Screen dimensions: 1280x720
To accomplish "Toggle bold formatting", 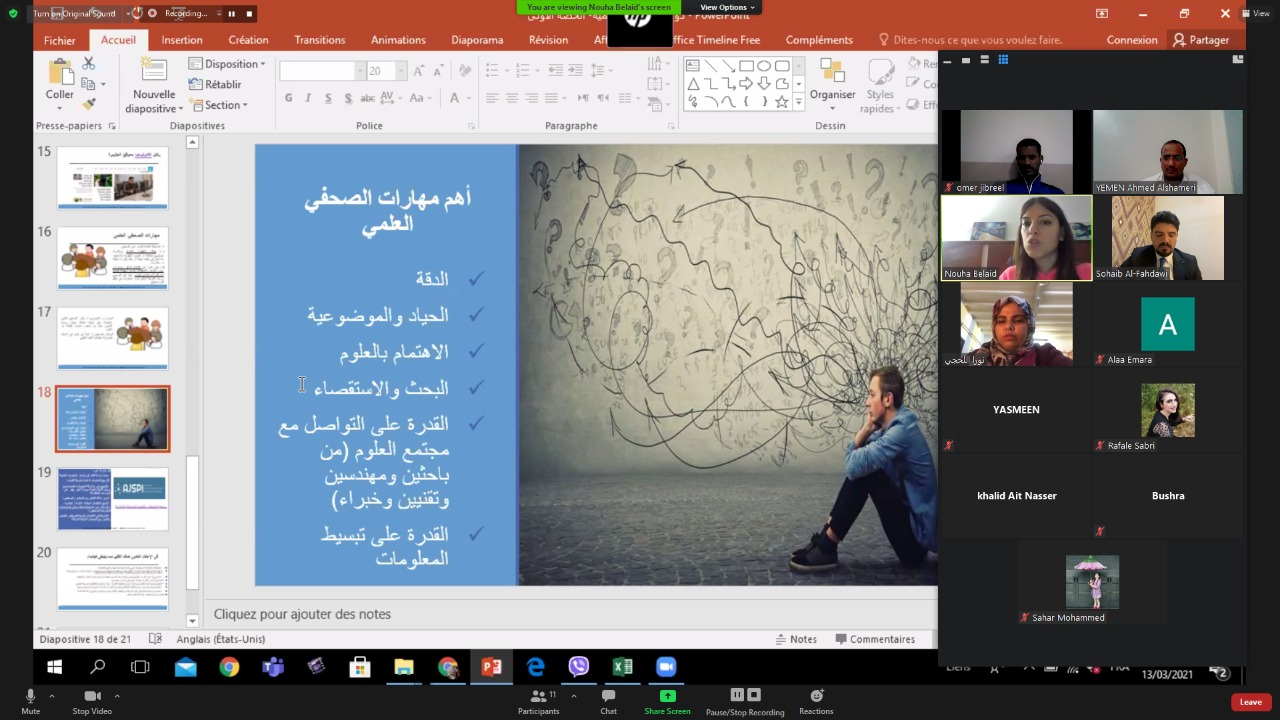I will point(289,98).
